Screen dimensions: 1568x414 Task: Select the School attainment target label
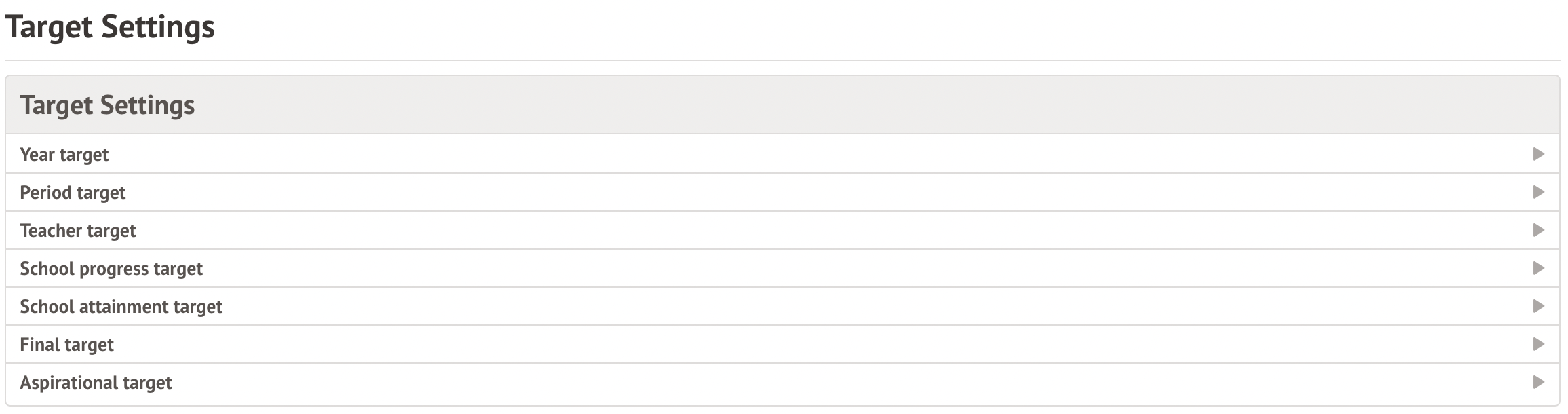[121, 307]
